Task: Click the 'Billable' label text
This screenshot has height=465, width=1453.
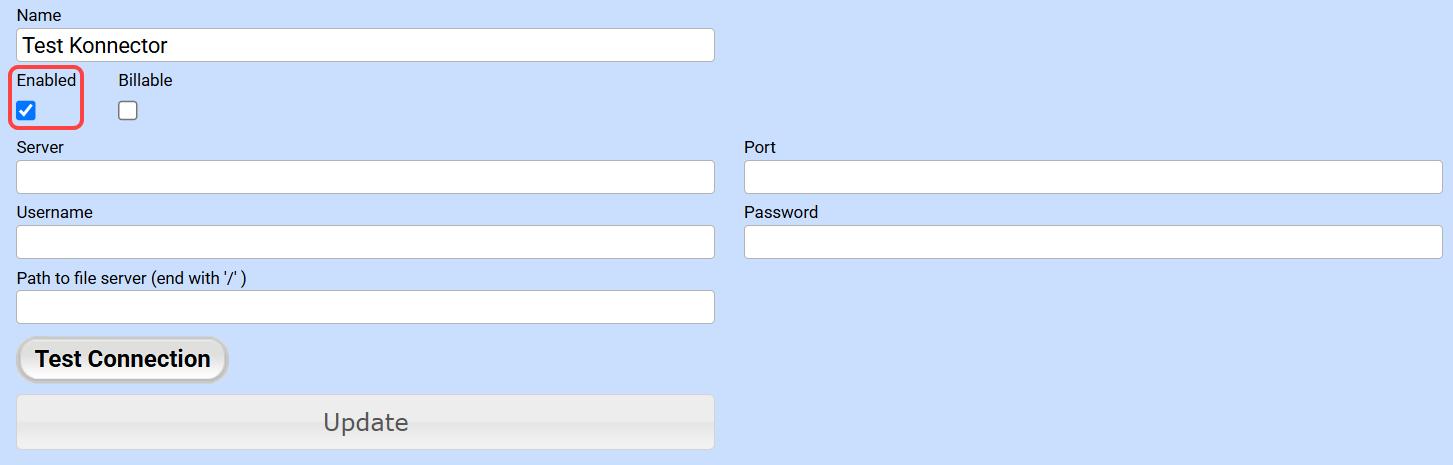Action: click(x=145, y=81)
